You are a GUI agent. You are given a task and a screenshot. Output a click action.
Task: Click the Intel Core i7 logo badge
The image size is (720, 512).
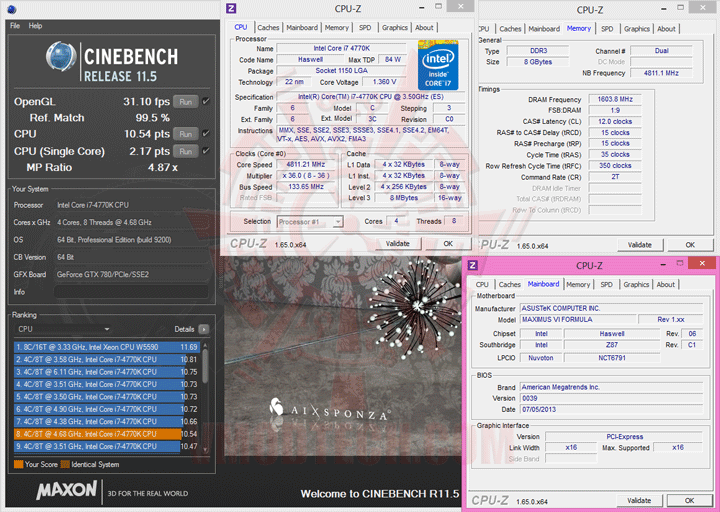coord(438,65)
